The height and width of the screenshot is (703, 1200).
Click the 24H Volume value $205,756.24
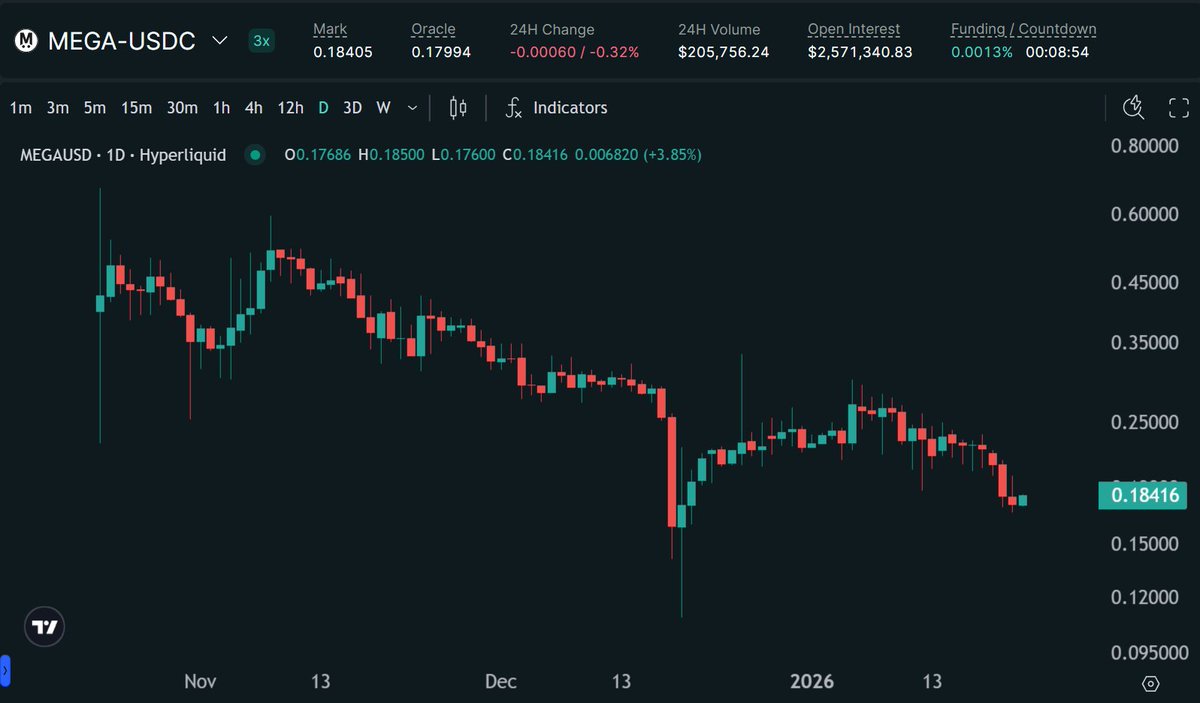[x=724, y=52]
